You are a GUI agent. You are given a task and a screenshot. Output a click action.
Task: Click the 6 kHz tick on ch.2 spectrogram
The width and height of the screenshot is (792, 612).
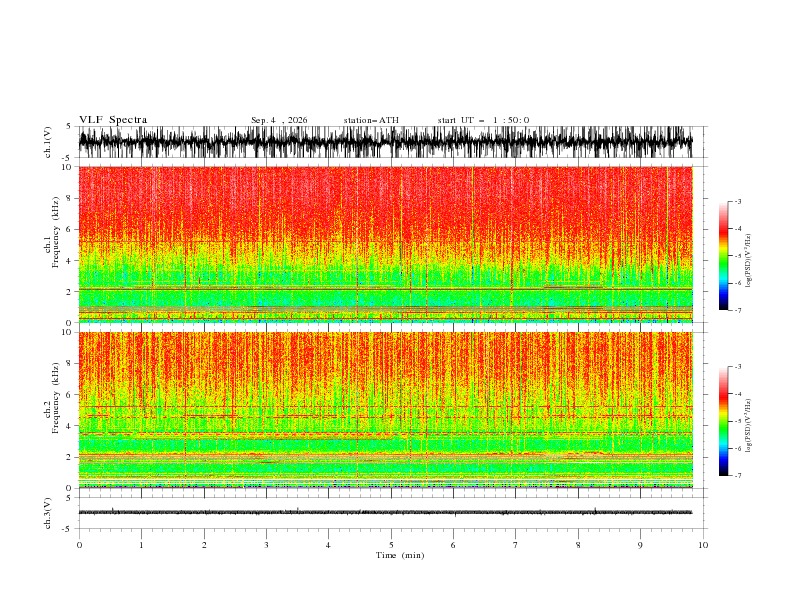[x=70, y=394]
